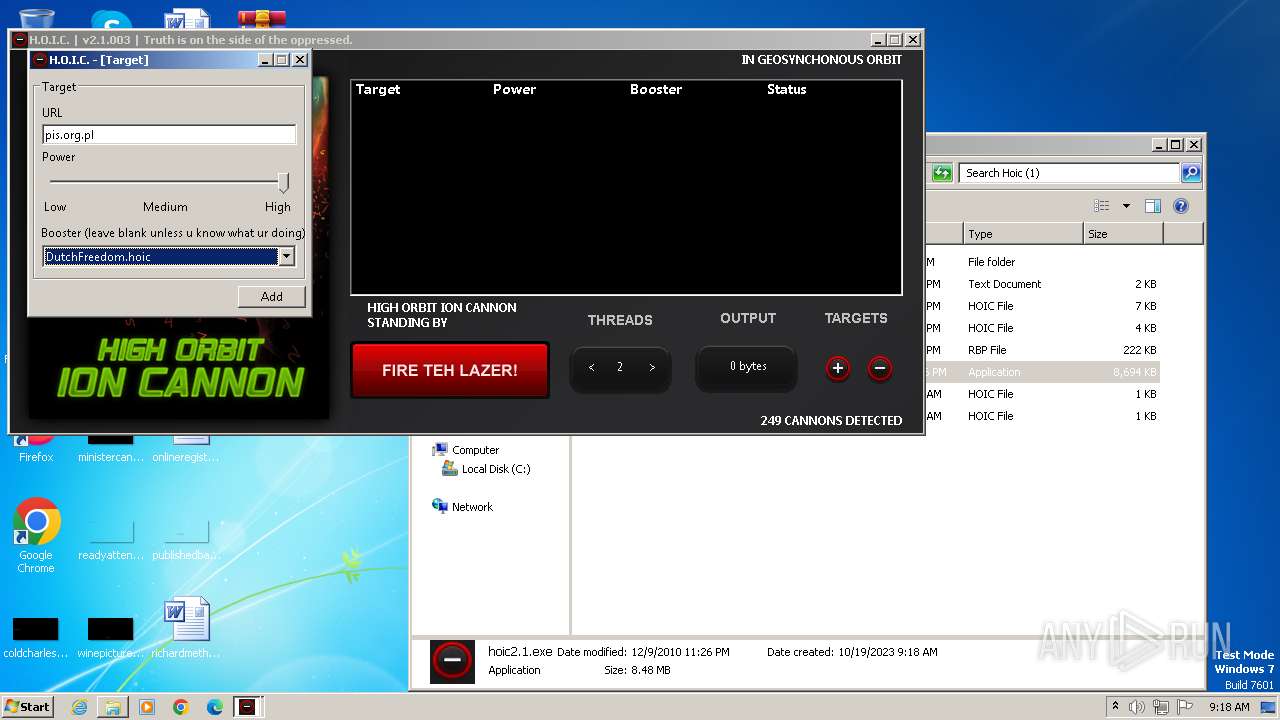Click hoic2.1.exe icon in details pane

tap(452, 661)
